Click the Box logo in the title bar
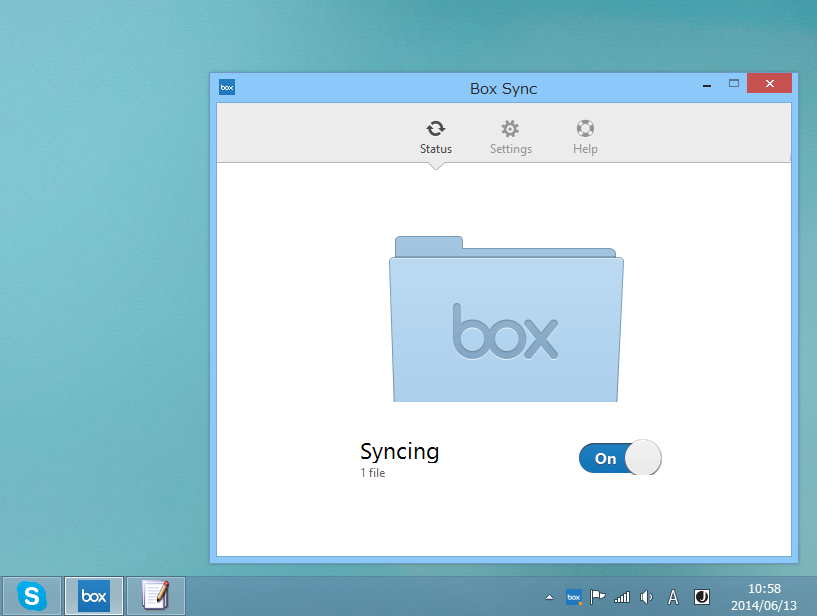 pos(227,87)
